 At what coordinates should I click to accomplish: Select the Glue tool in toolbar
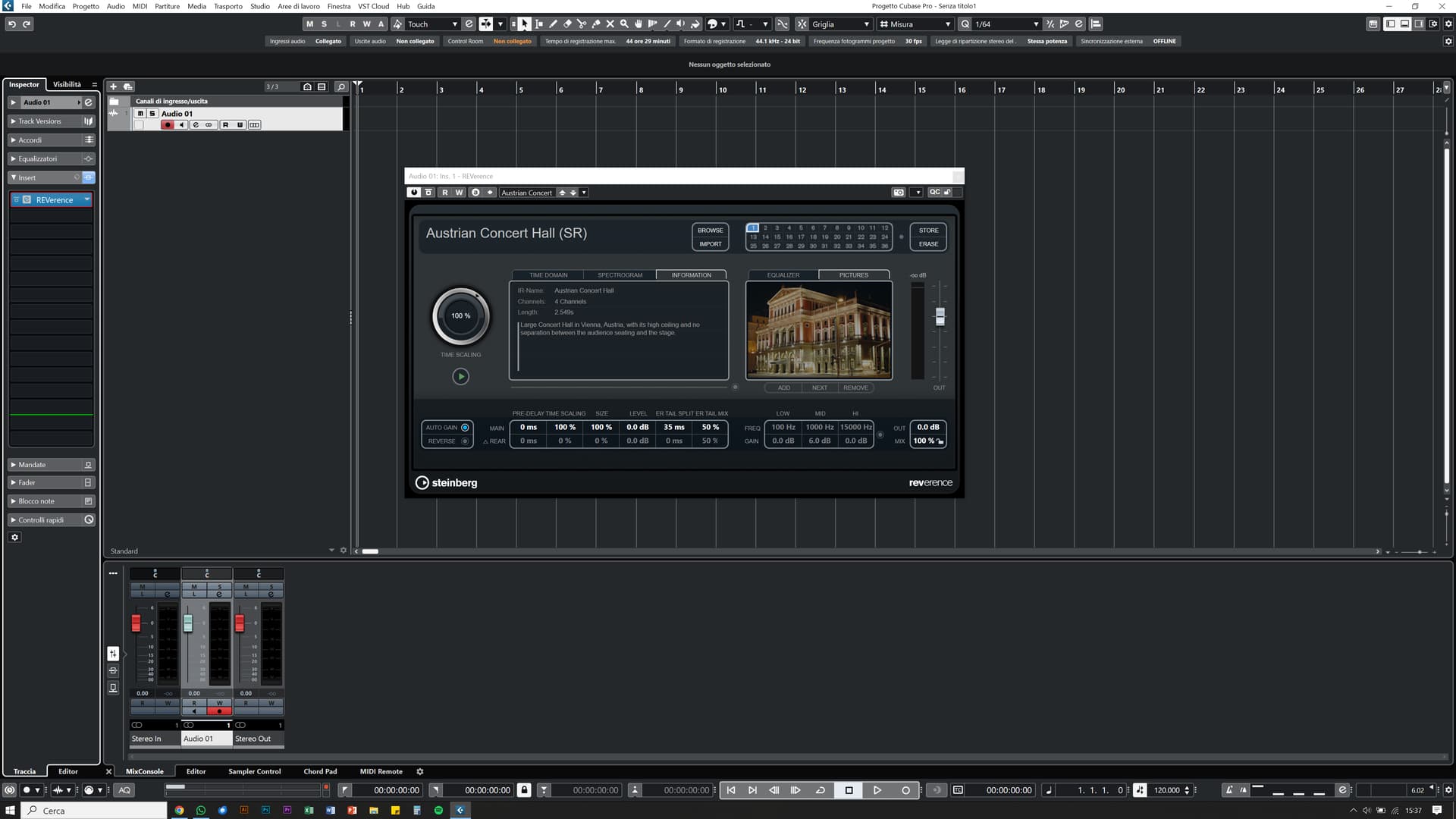[596, 24]
